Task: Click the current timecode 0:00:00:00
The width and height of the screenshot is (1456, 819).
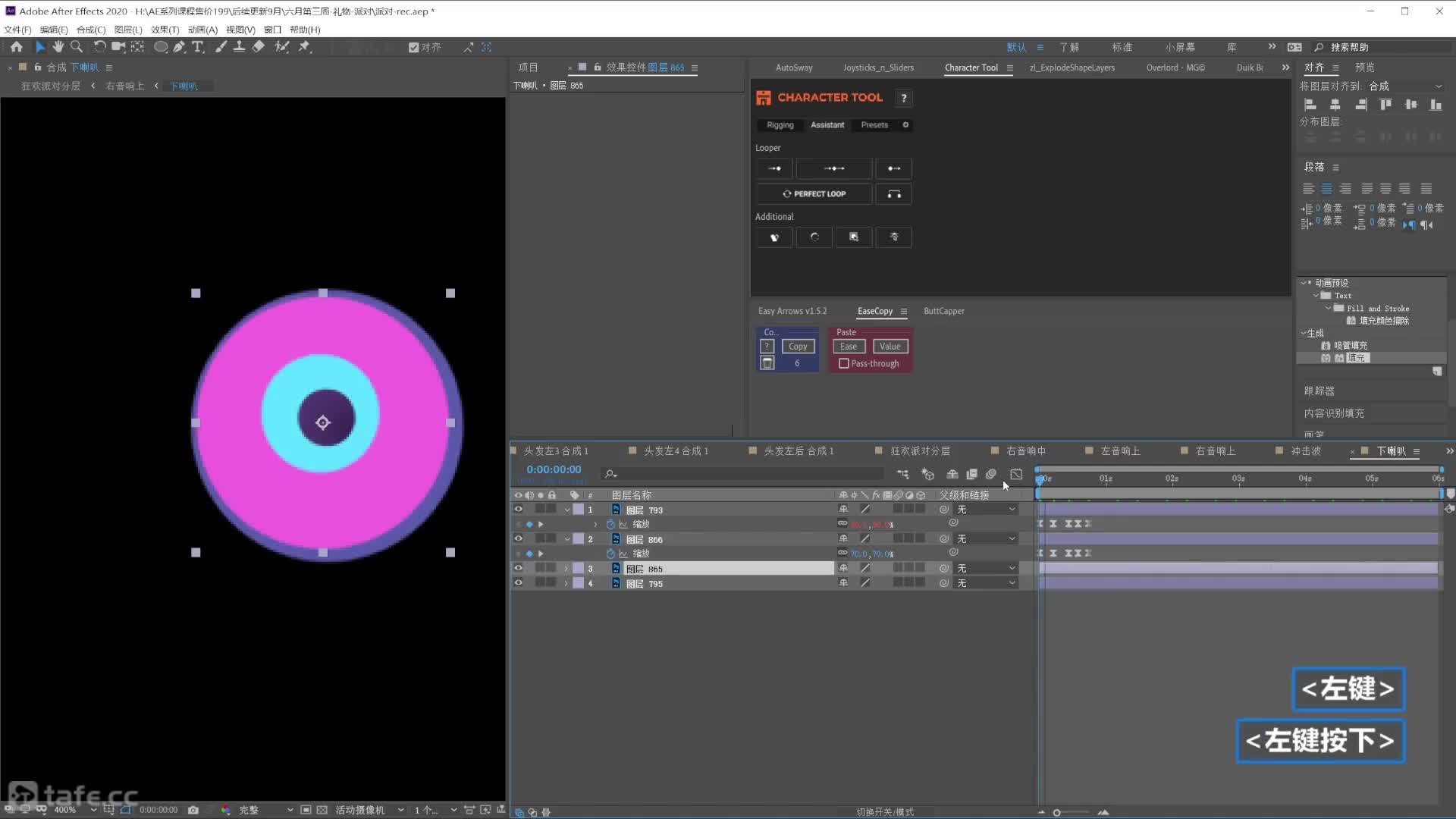Action: (554, 470)
